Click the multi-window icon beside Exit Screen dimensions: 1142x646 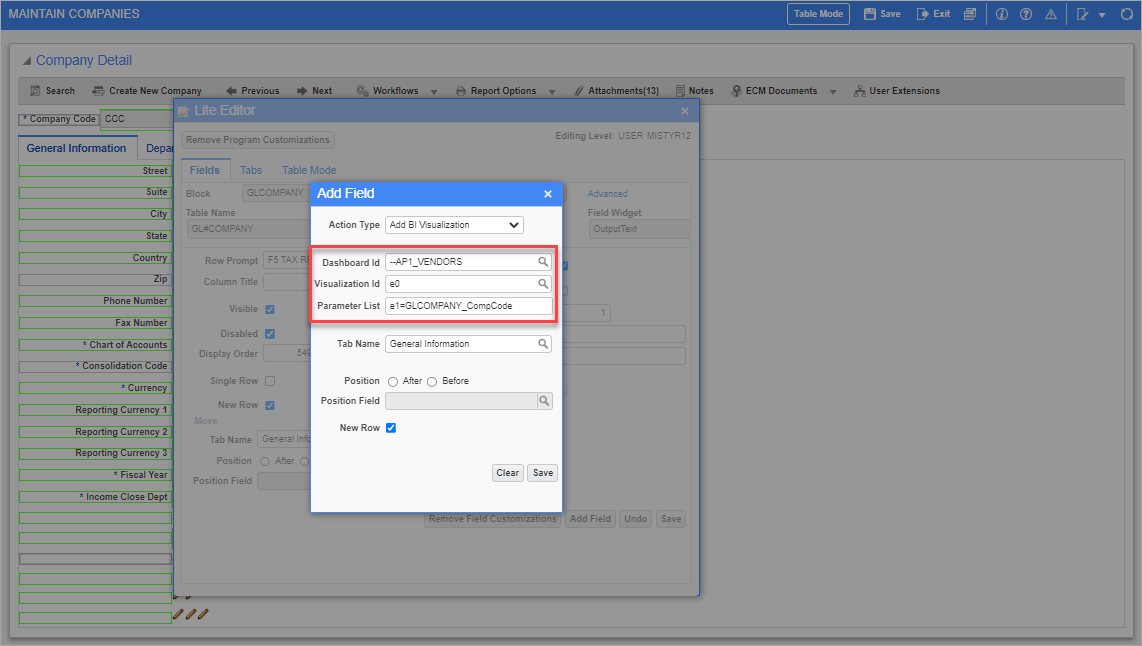point(970,14)
